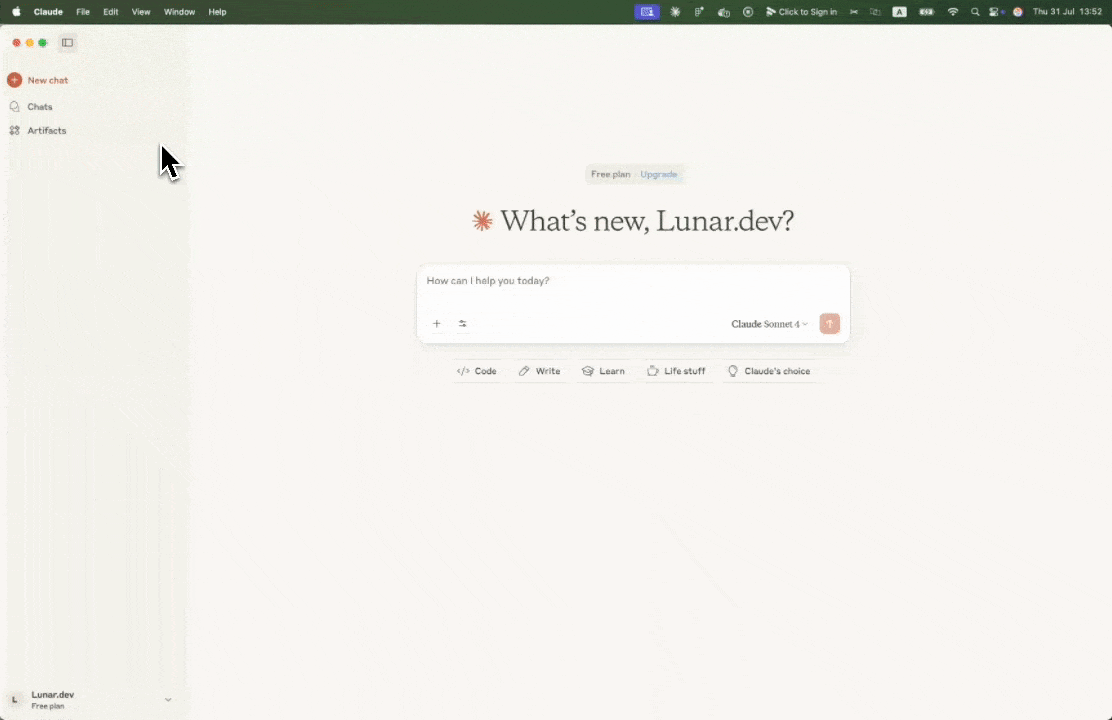Select the Write suggestion chip
The image size is (1112, 720).
click(x=539, y=371)
